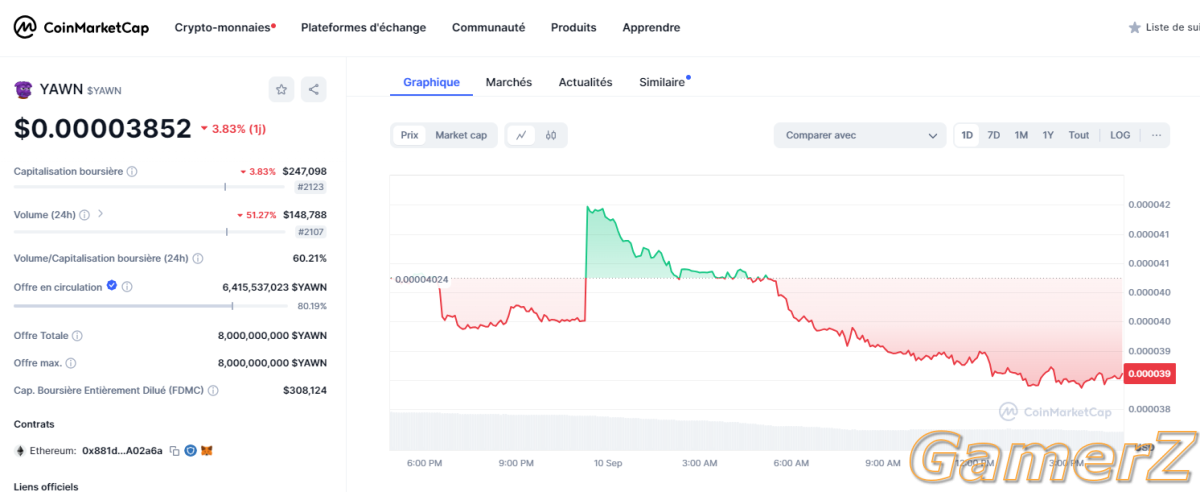Click info icon beside Offre Totale
Viewport: 1200px width, 492px height.
pyautogui.click(x=77, y=337)
